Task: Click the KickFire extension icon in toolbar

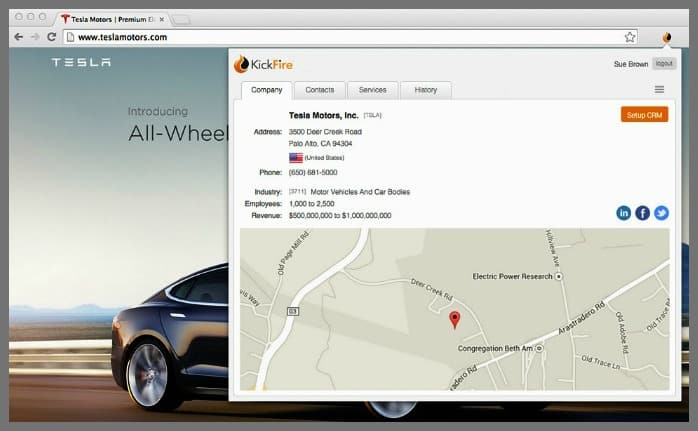Action: pyautogui.click(x=667, y=37)
